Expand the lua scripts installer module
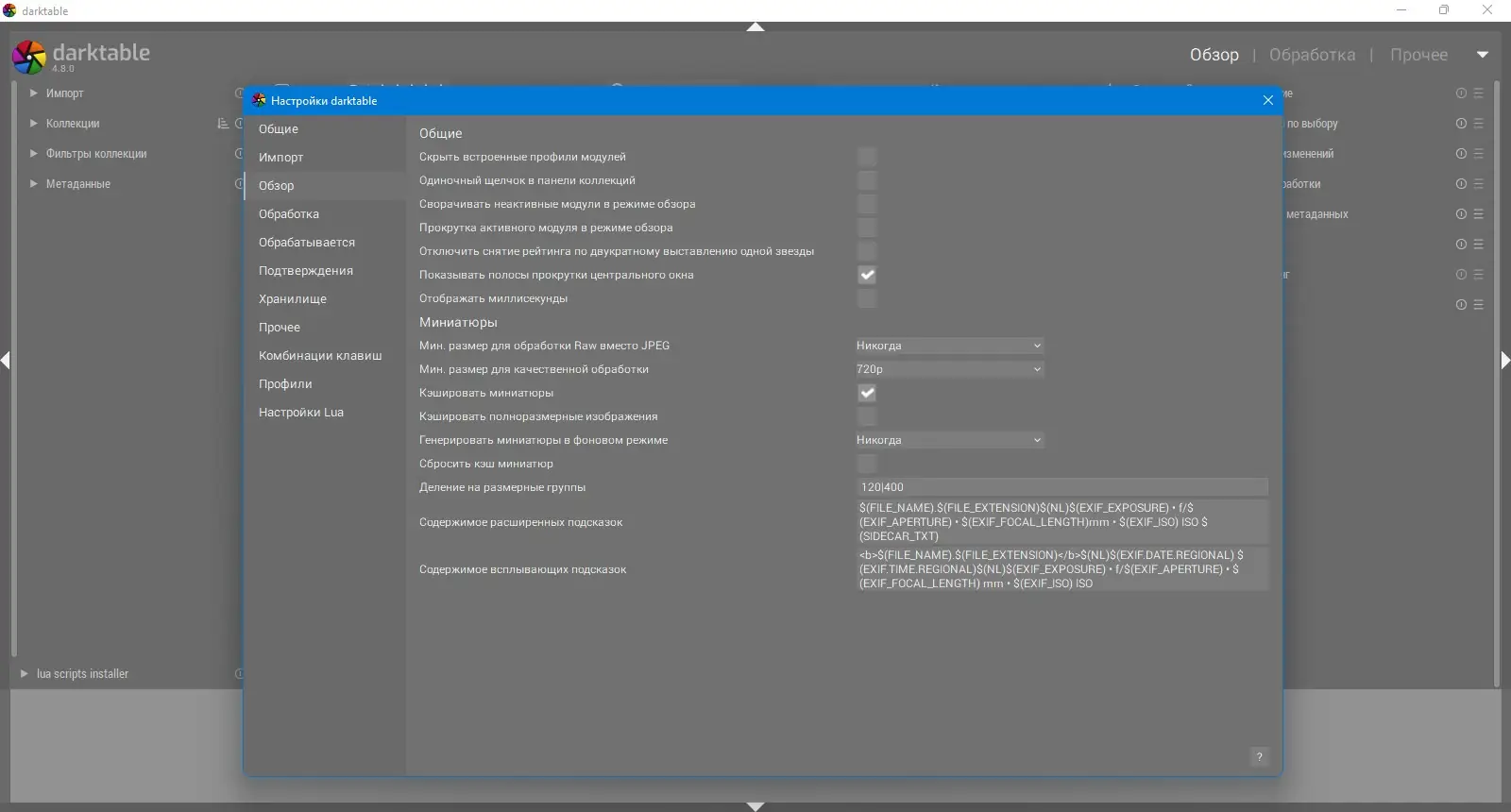Image resolution: width=1511 pixels, height=812 pixels. pos(25,674)
